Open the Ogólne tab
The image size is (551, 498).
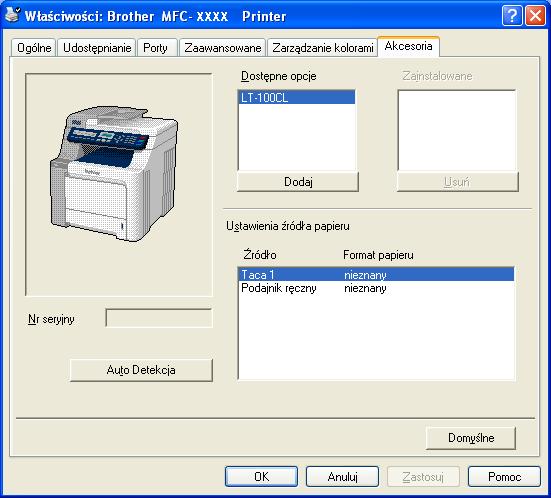(34, 47)
